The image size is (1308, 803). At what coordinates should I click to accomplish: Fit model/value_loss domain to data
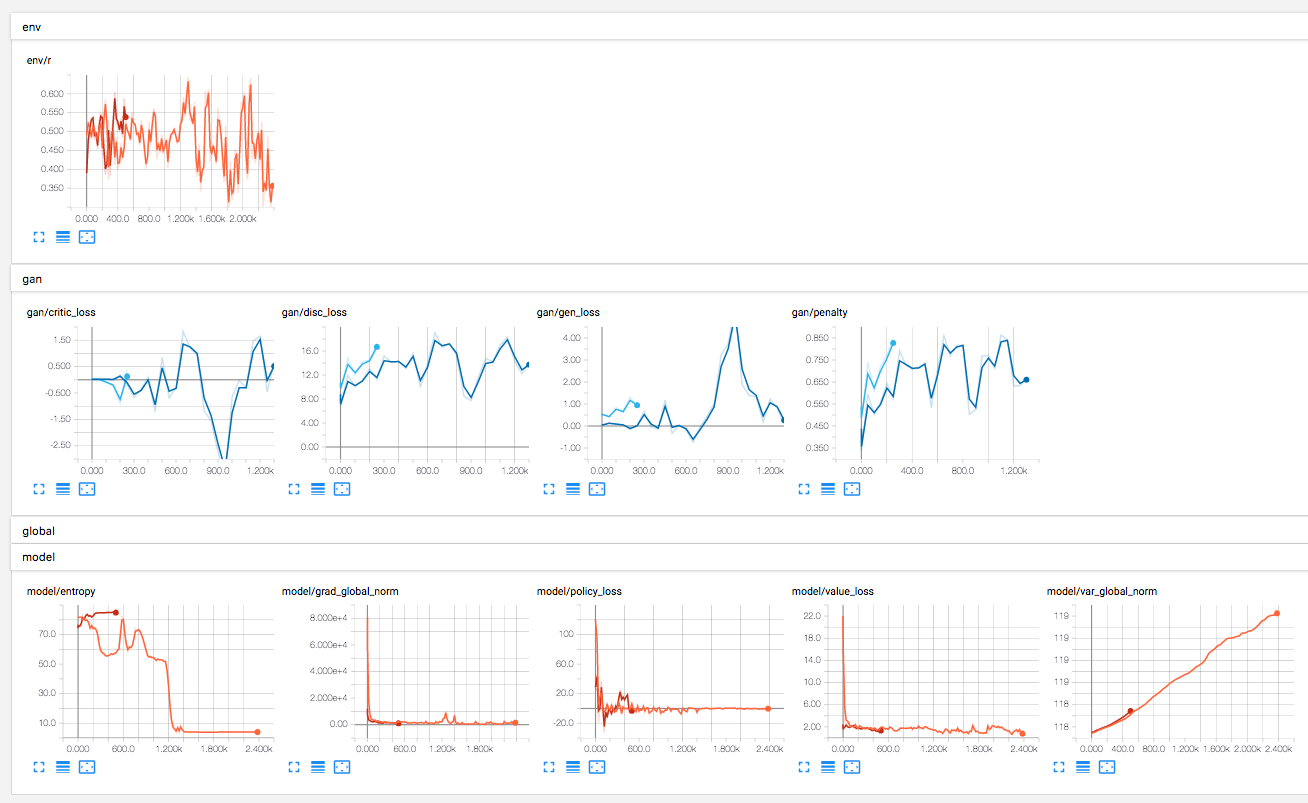(852, 767)
